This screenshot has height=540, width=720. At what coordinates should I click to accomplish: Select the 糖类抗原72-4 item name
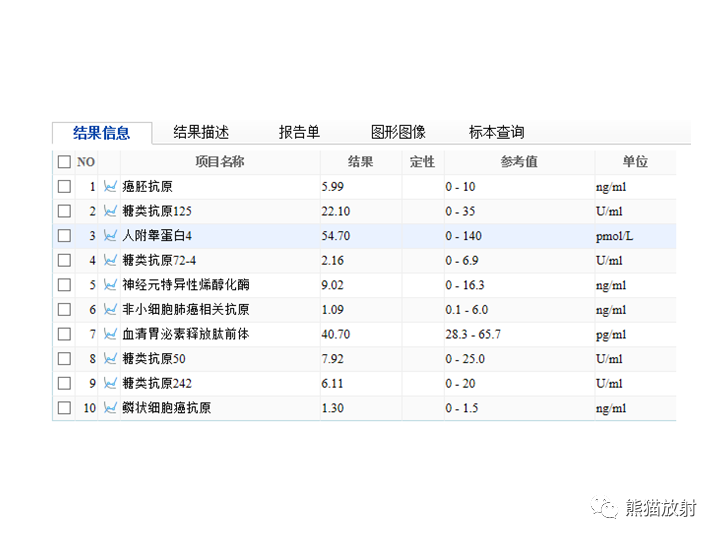[159, 260]
